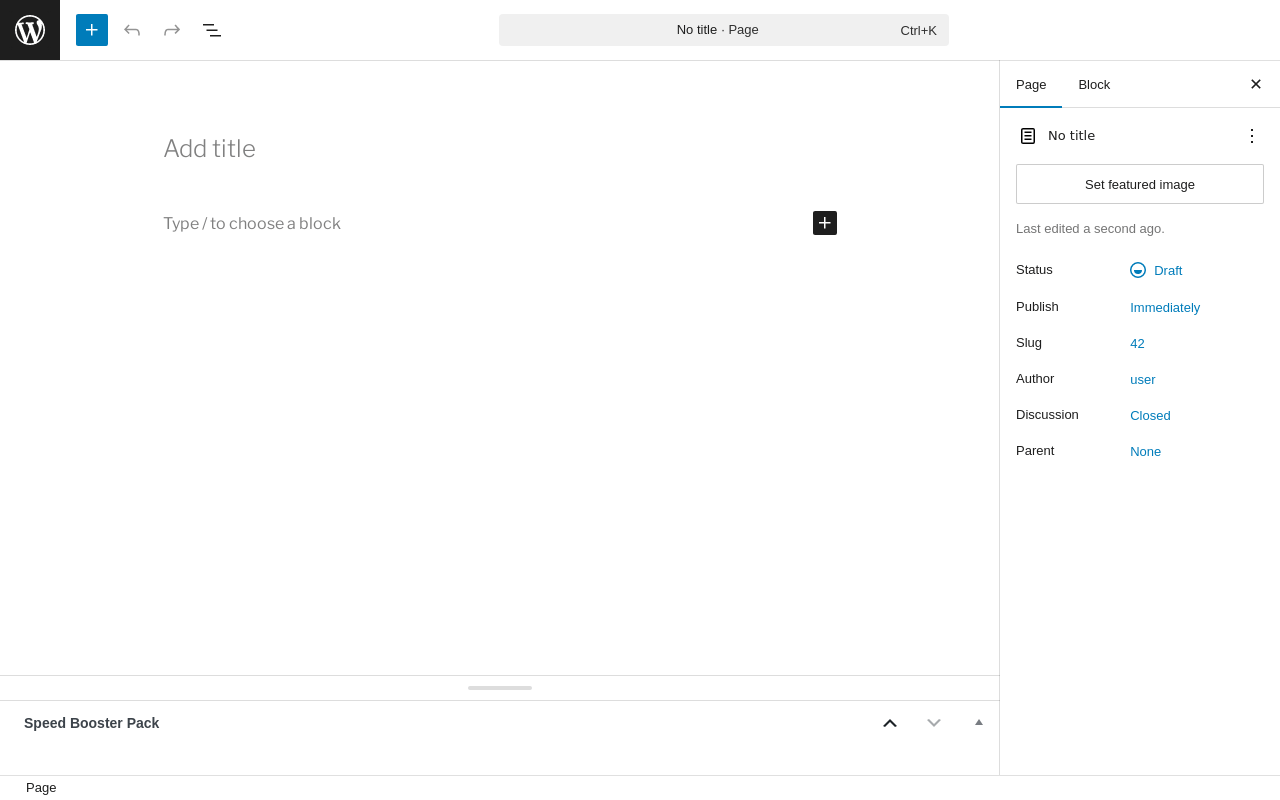Click the Page breadcrumb in the footer
This screenshot has height=800, width=1280.
41,788
